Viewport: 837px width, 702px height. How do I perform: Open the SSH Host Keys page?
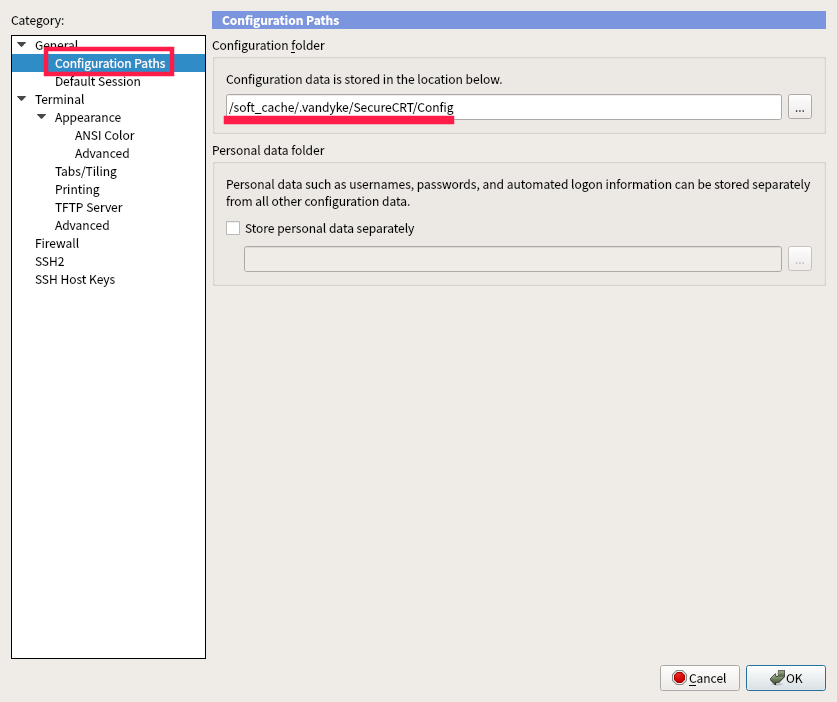pyautogui.click(x=74, y=279)
